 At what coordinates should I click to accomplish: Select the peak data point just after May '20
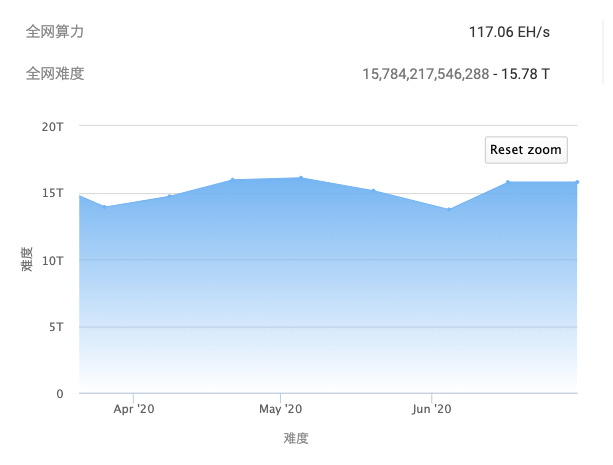coord(301,178)
